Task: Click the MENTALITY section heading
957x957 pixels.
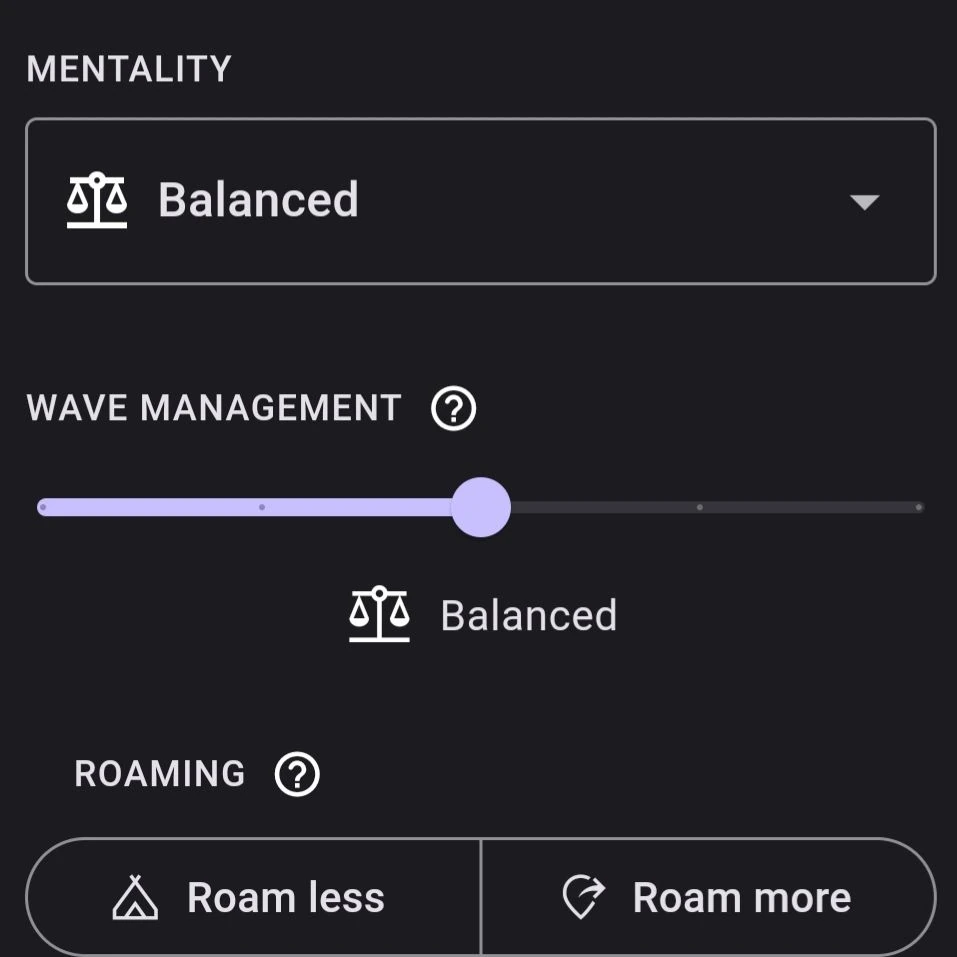Action: coord(129,69)
